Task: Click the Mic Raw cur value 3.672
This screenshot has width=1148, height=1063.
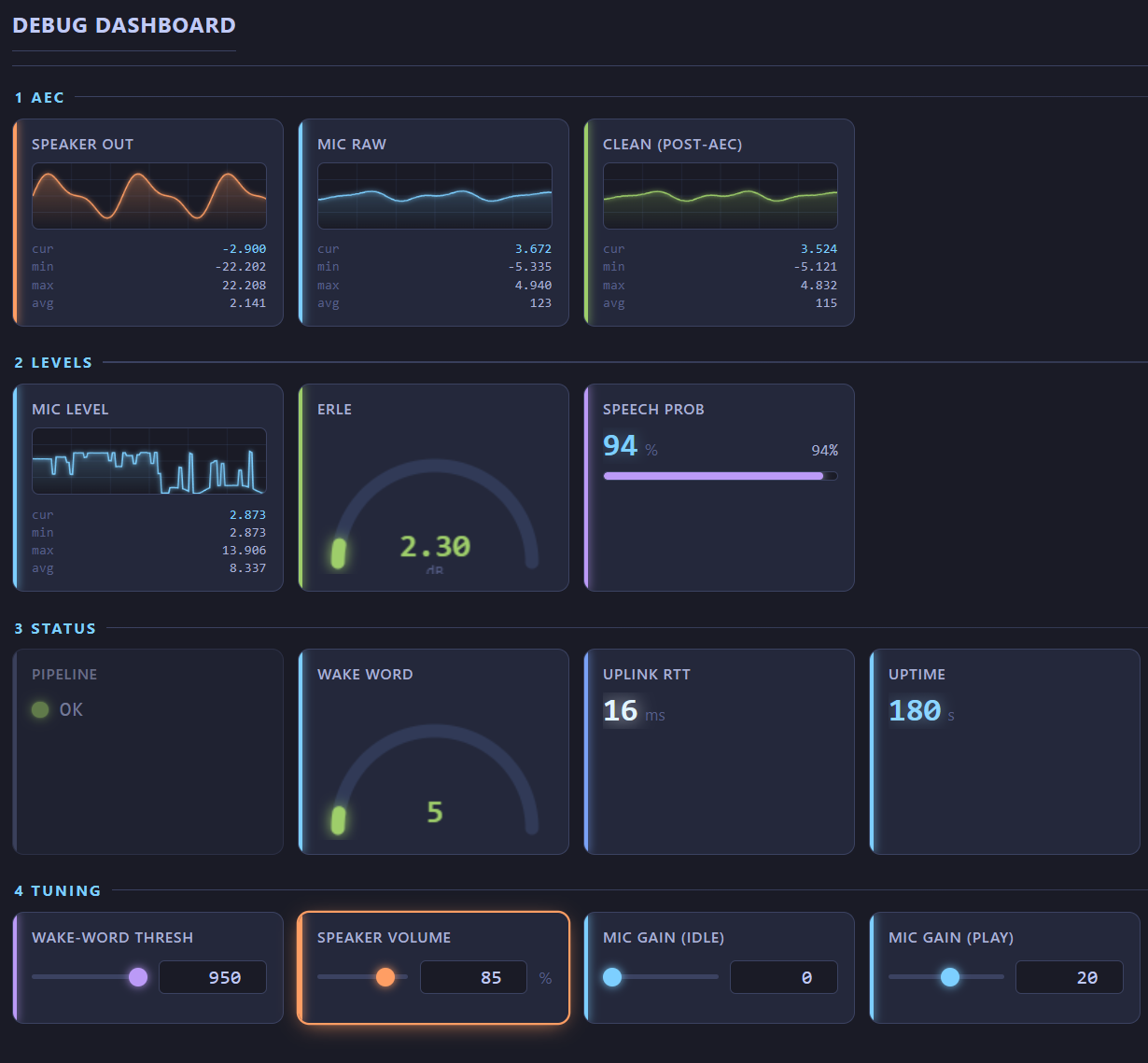Action: [x=533, y=248]
